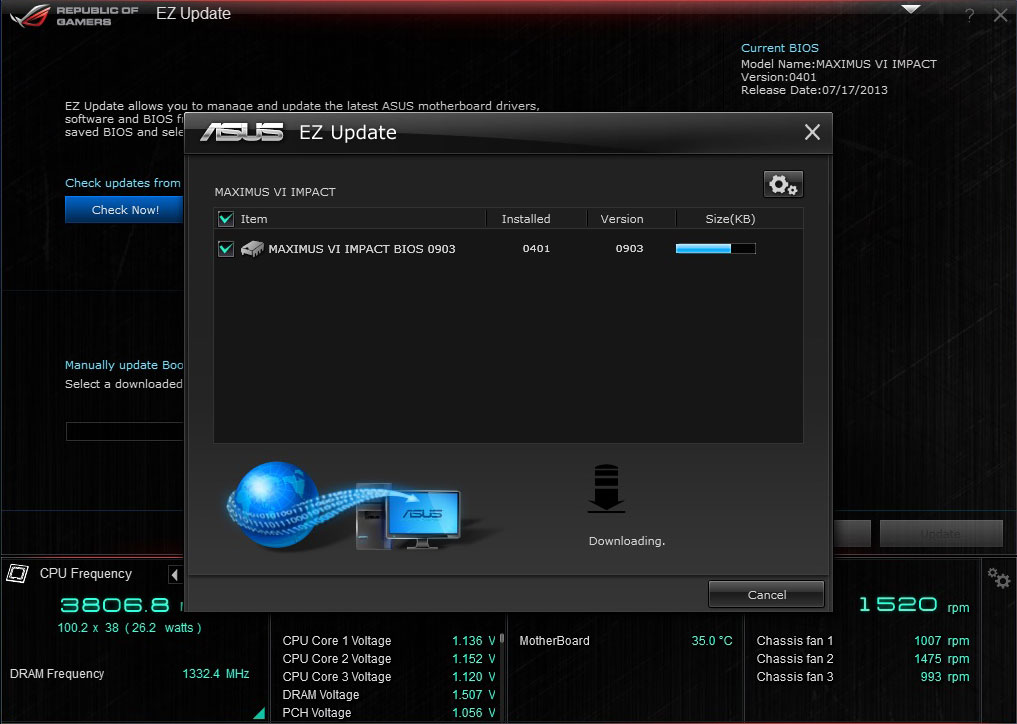Click the download progress bar for BIOS 0903
The width and height of the screenshot is (1017, 724).
[x=715, y=248]
